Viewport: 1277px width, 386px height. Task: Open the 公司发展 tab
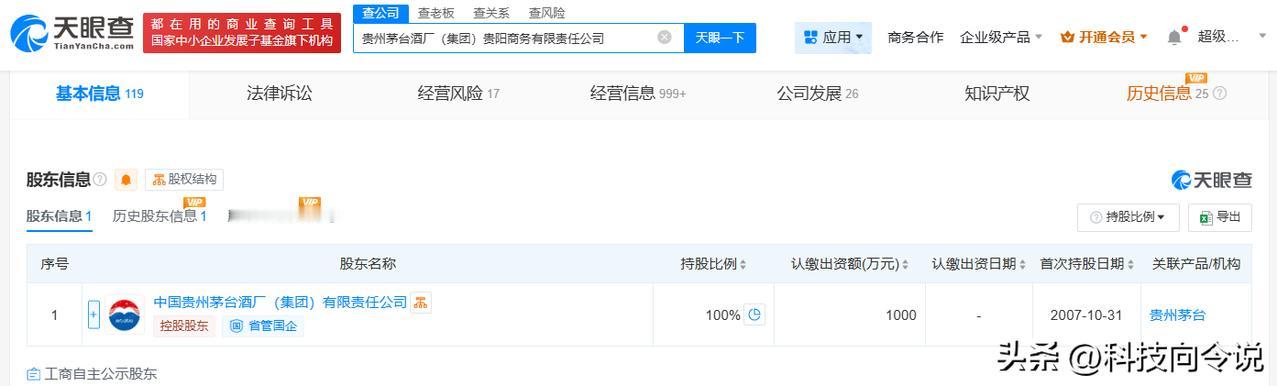pyautogui.click(x=817, y=94)
